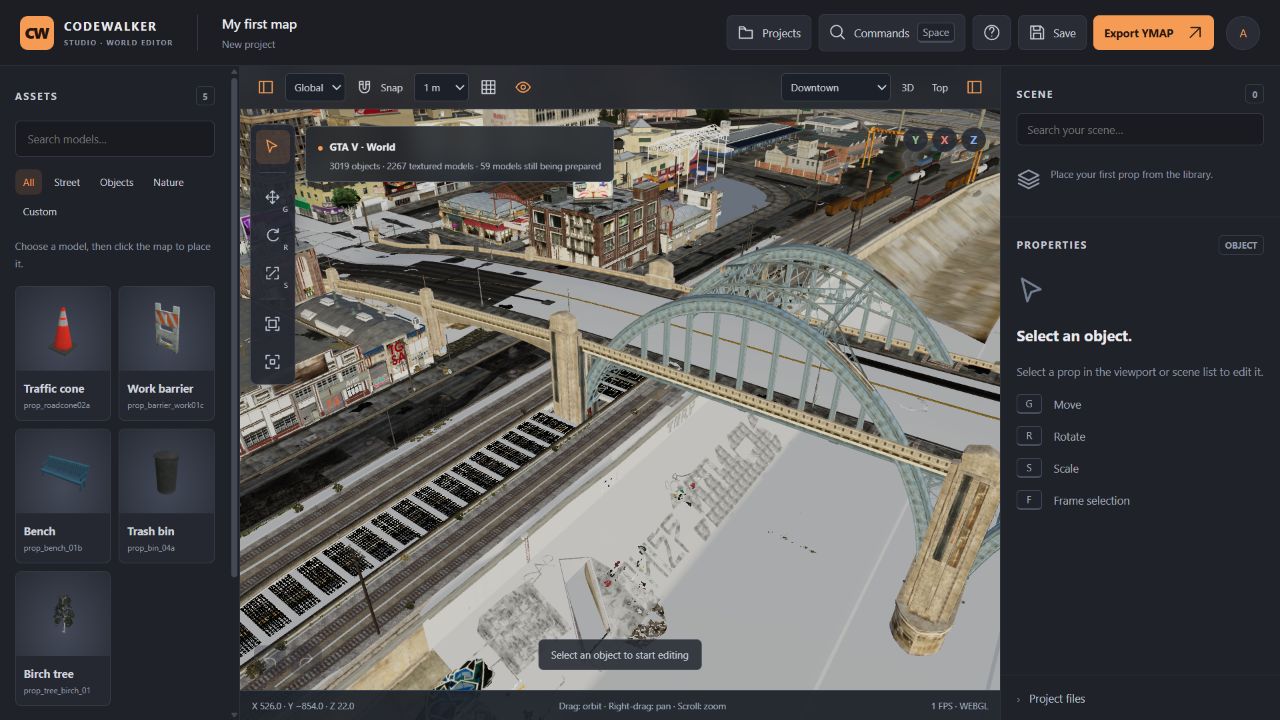
Task: Expand the Project files section
Action: (1140, 698)
